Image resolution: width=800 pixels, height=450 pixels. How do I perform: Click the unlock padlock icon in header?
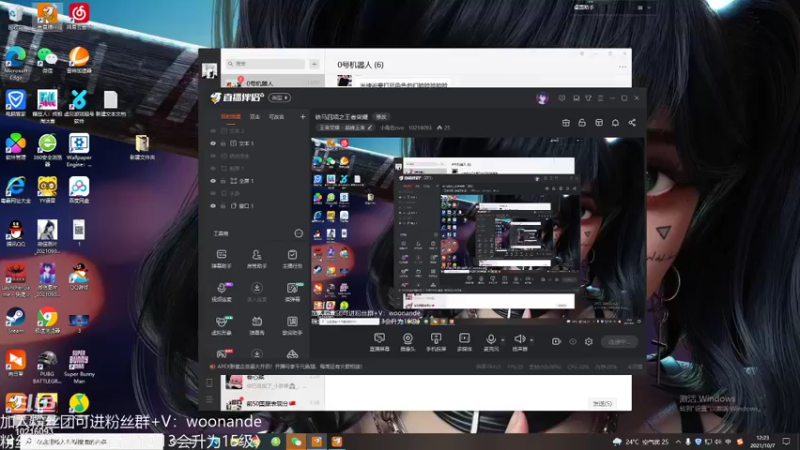(582, 122)
